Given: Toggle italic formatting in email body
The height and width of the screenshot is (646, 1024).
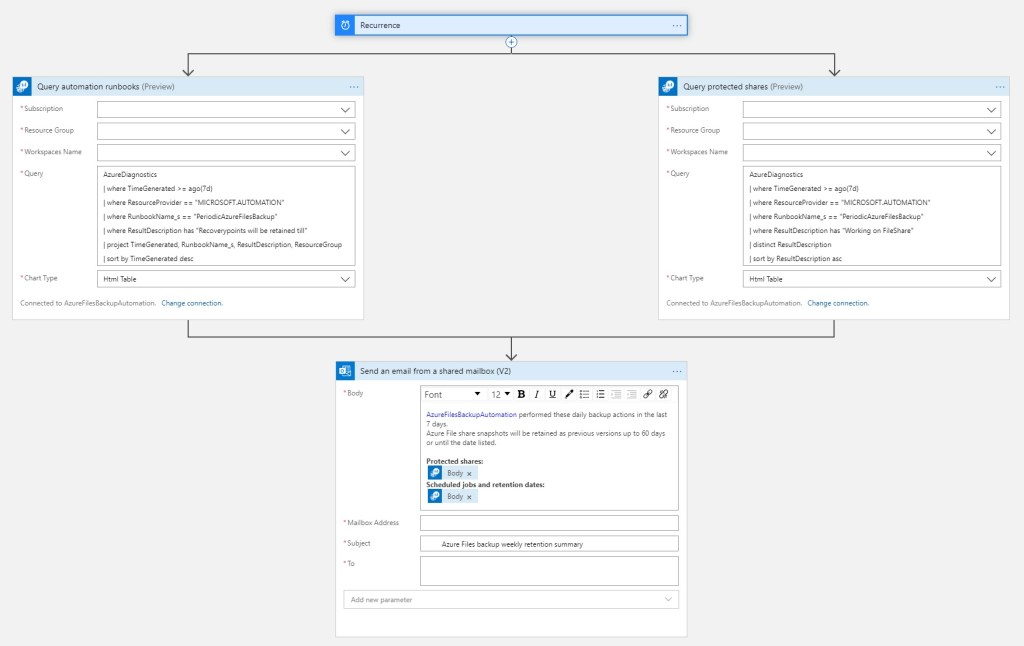Looking at the screenshot, I should pyautogui.click(x=537, y=394).
